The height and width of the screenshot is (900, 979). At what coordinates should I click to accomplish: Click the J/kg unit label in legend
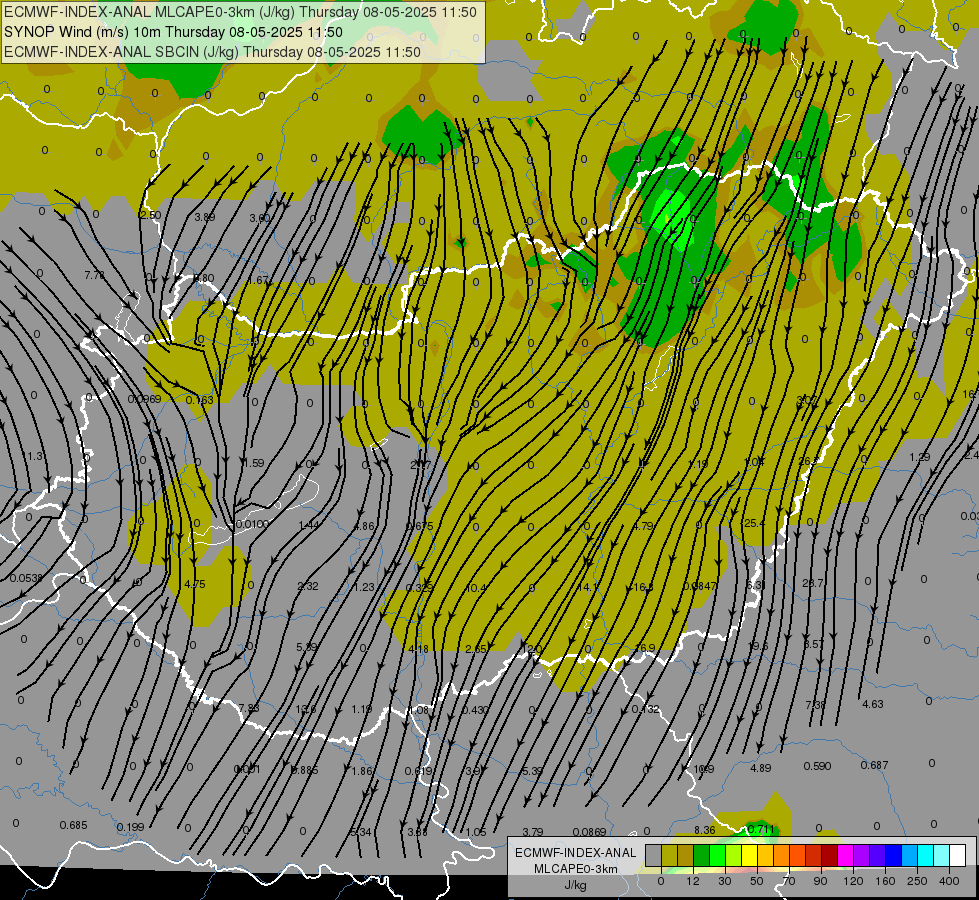575,885
